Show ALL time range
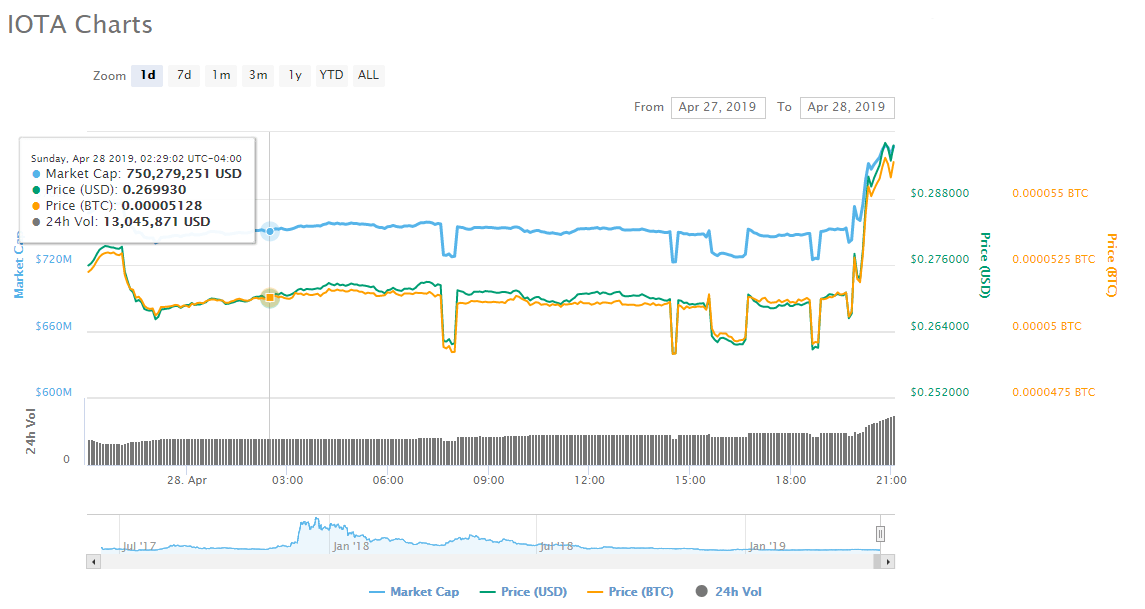Image resolution: width=1145 pixels, height=609 pixels. pos(368,75)
